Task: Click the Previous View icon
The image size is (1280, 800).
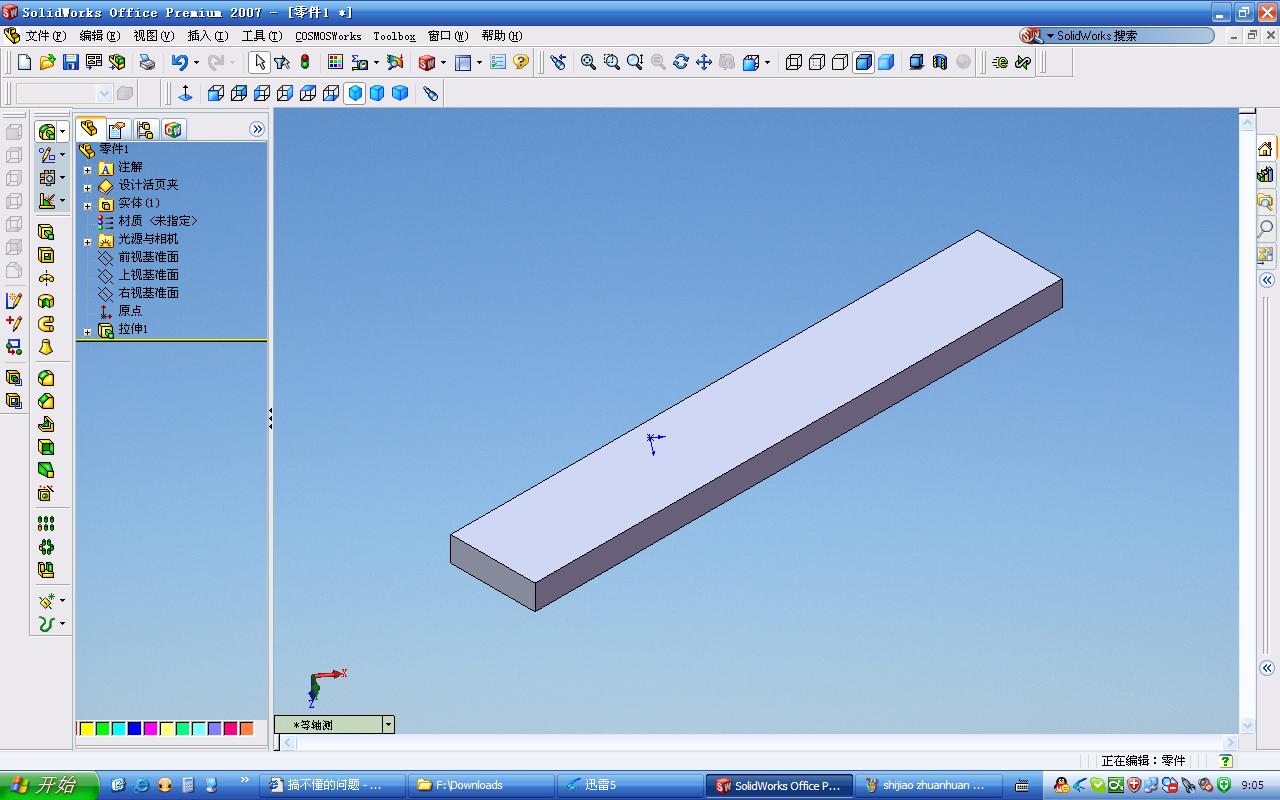Action: (558, 62)
